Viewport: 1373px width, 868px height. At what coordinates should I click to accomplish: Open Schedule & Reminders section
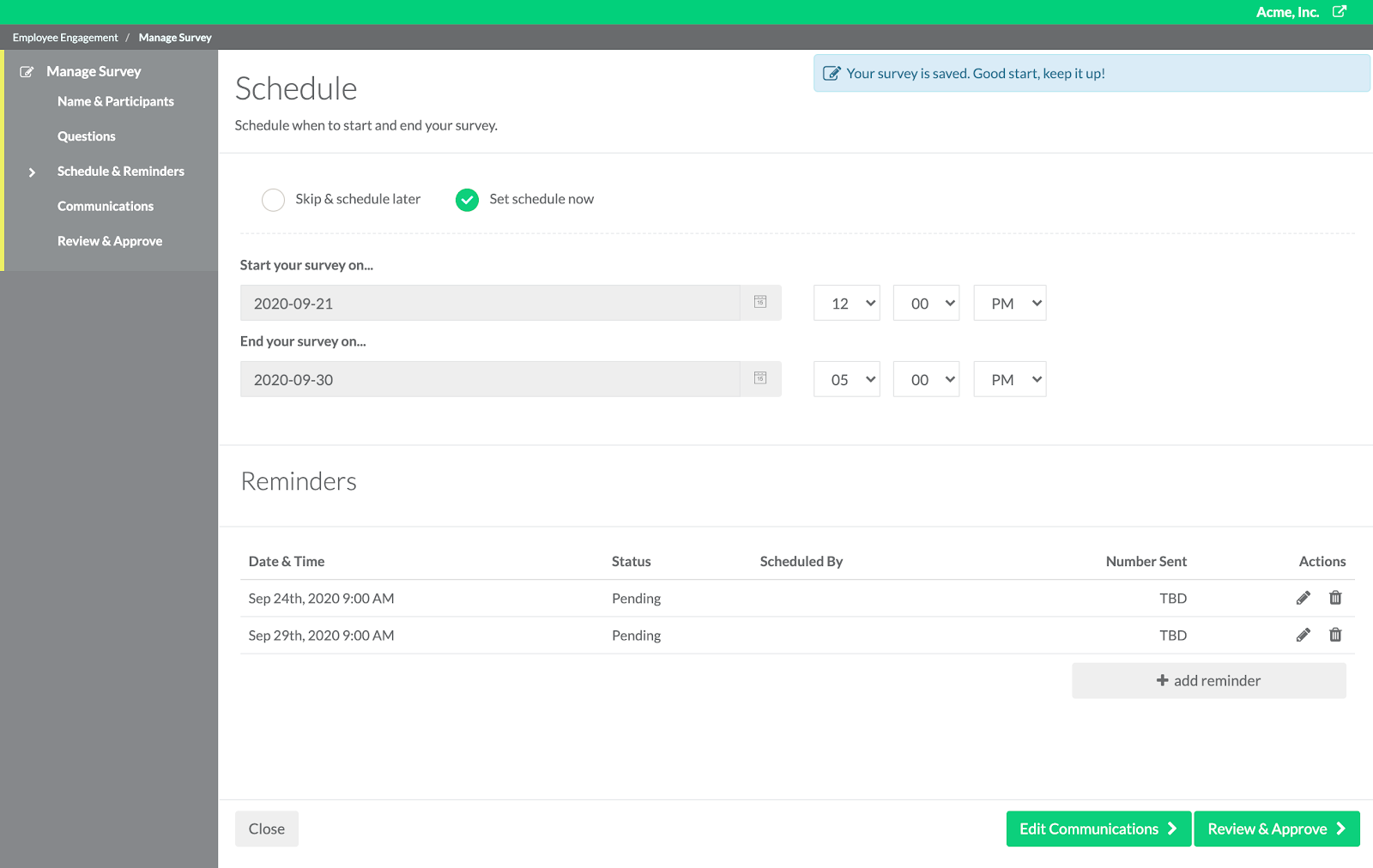pos(121,172)
